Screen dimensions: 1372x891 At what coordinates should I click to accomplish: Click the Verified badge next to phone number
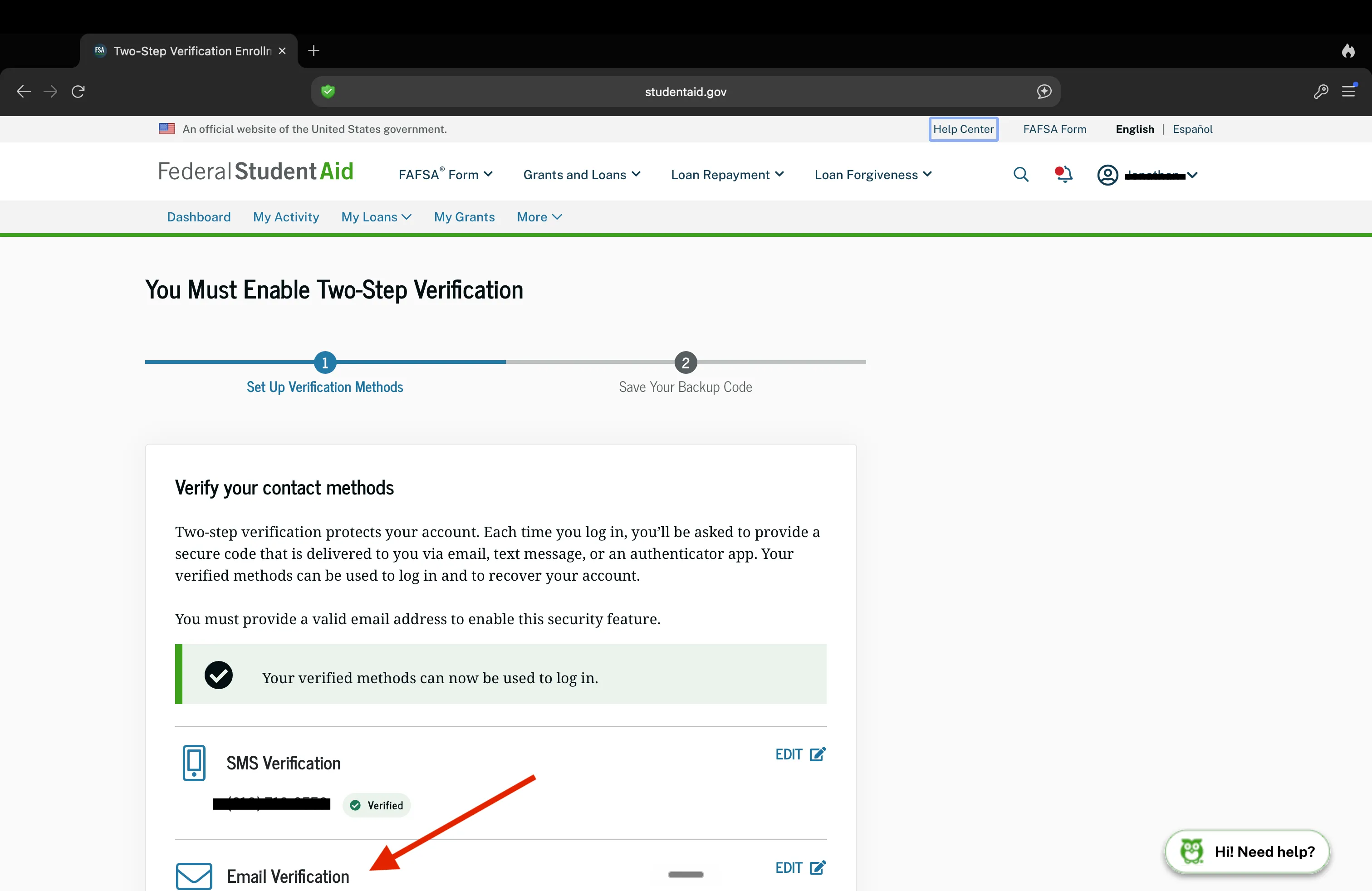pyautogui.click(x=377, y=805)
